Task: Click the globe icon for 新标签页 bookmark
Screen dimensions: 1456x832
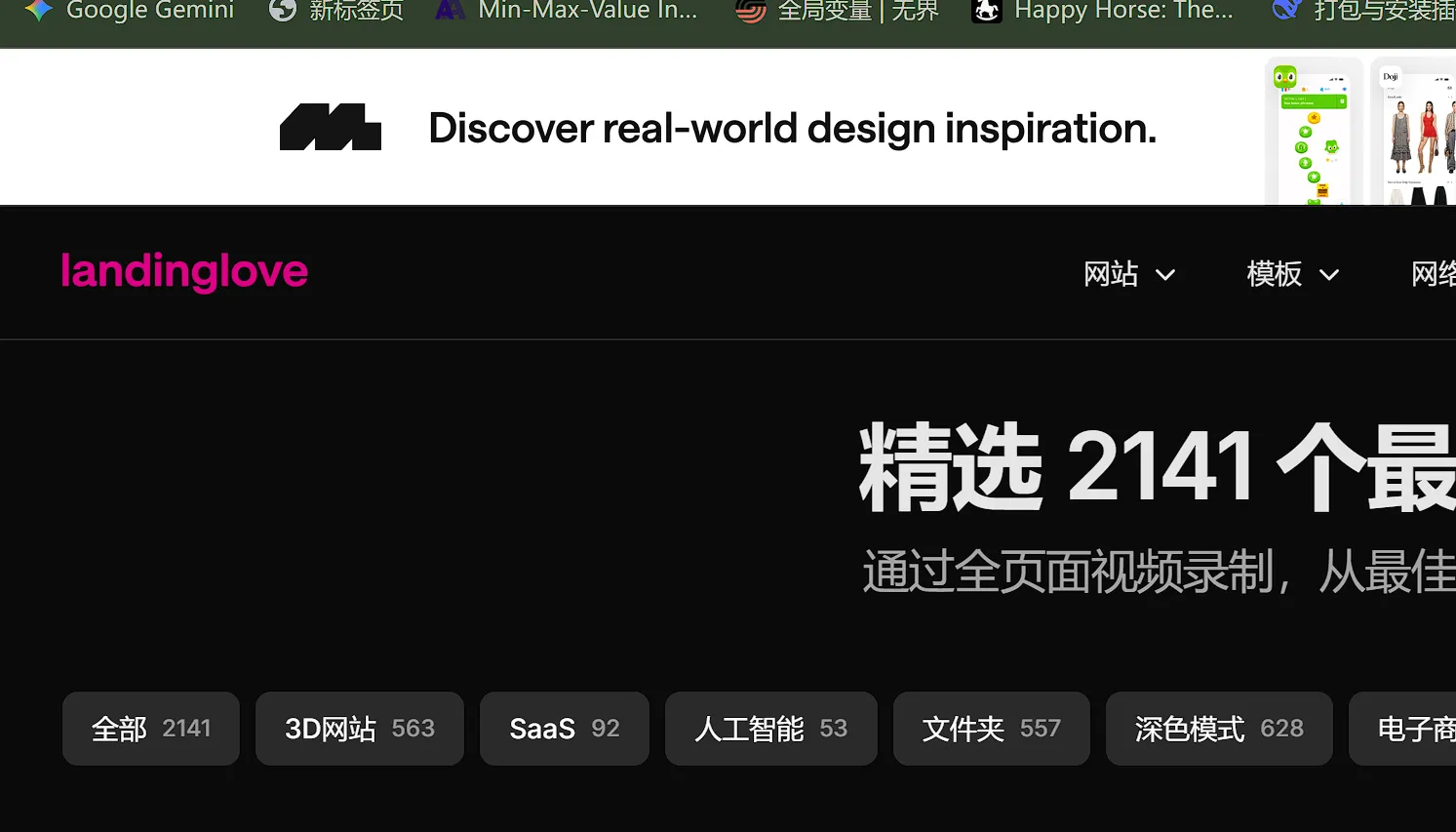Action: click(x=283, y=10)
